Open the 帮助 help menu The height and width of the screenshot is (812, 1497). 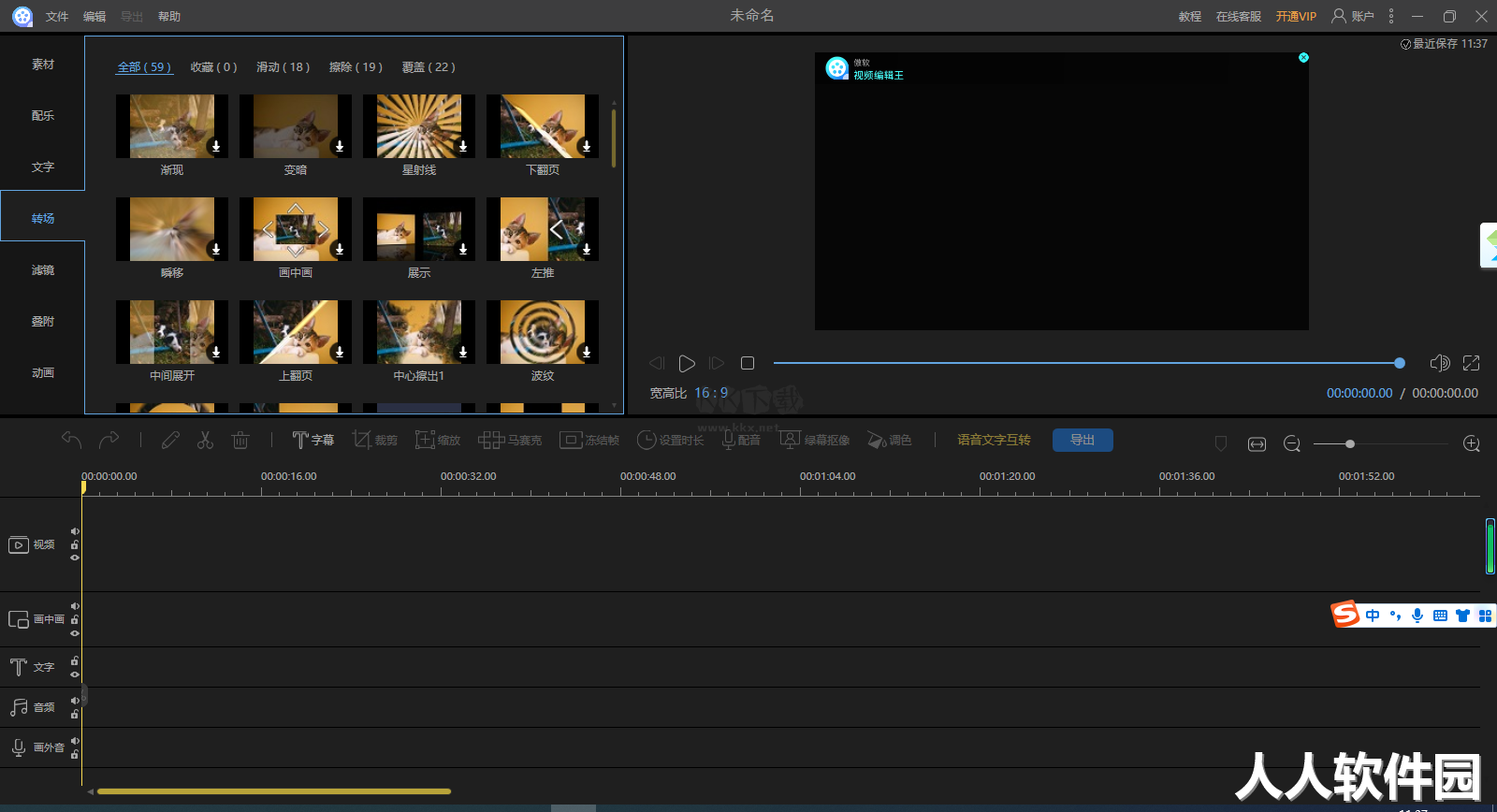169,17
